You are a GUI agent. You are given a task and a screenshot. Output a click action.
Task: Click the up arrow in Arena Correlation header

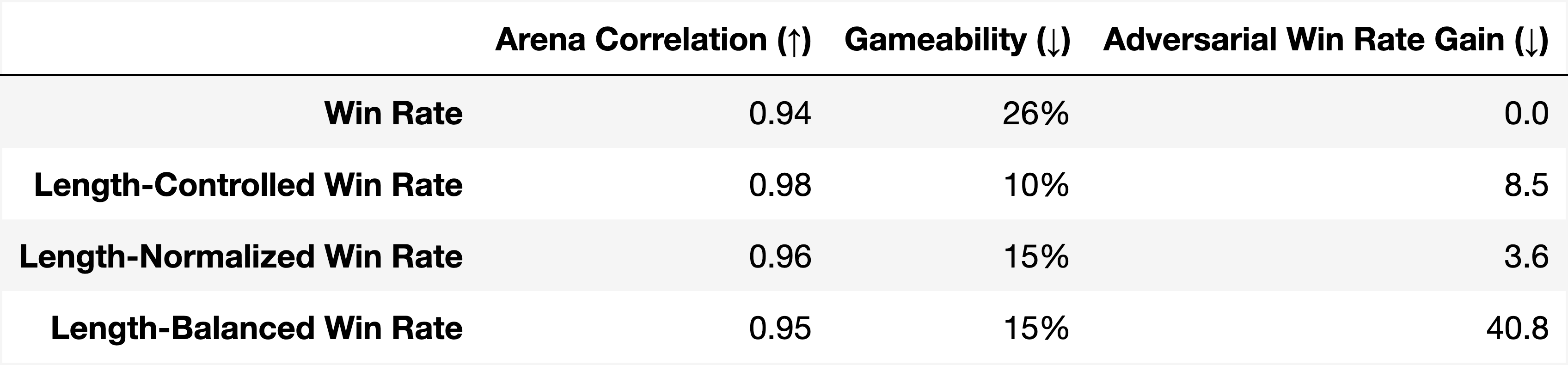[794, 42]
